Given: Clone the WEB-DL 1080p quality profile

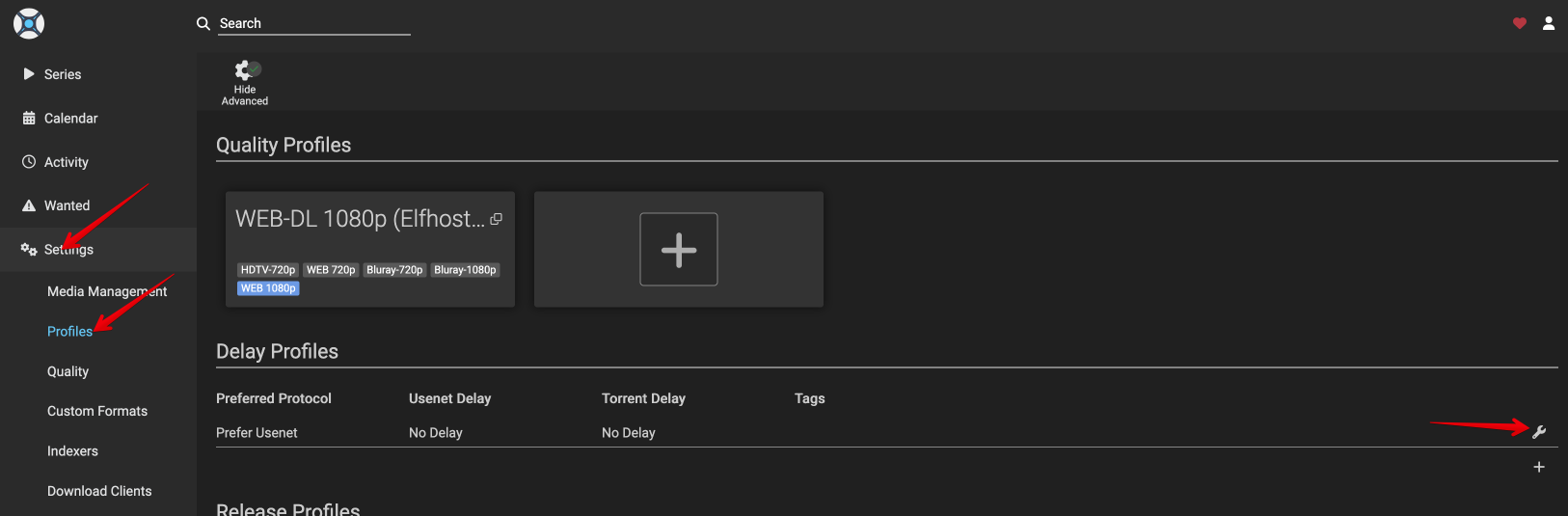Looking at the screenshot, I should pyautogui.click(x=496, y=220).
